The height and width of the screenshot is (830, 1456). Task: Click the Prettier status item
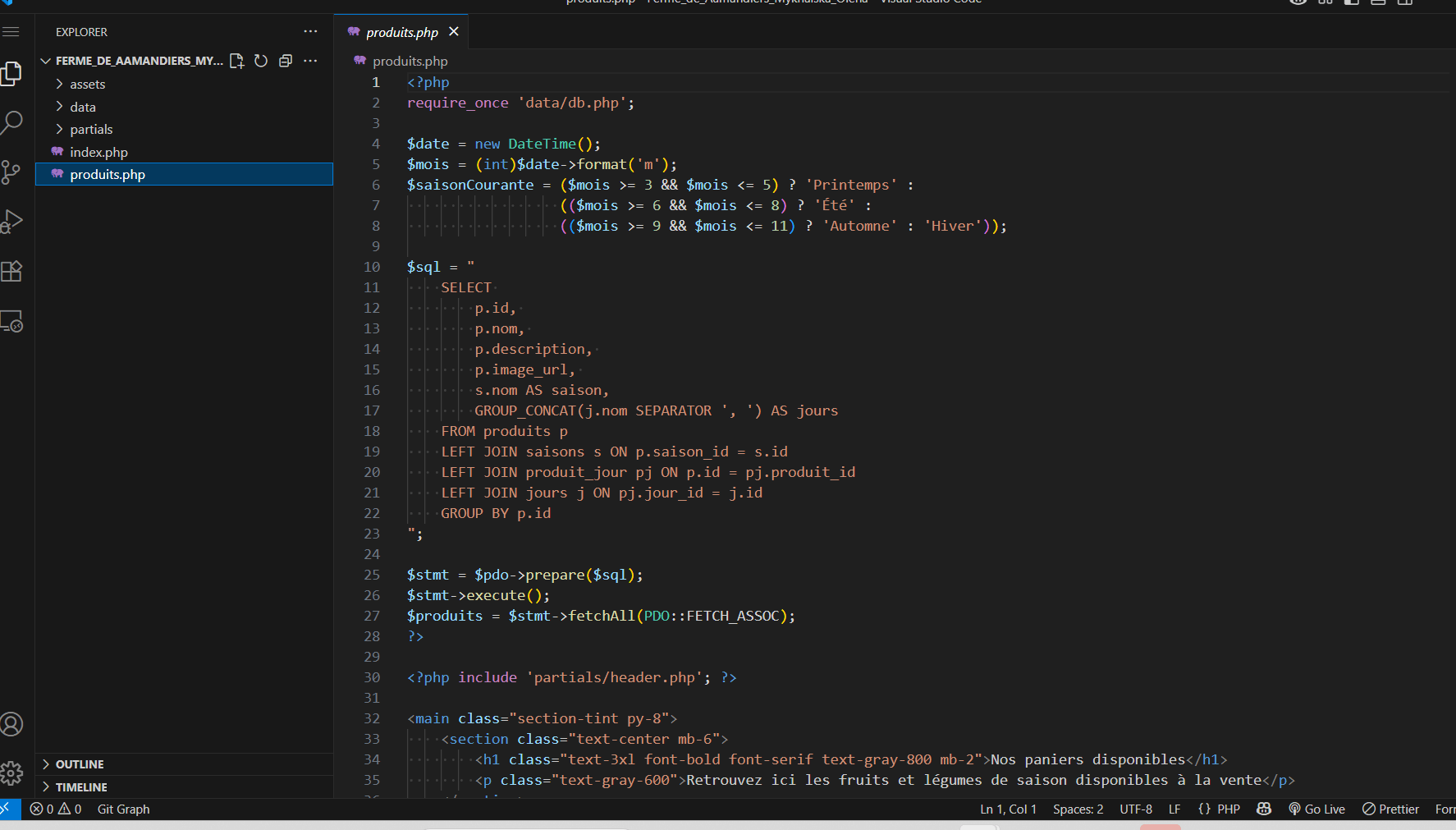pyautogui.click(x=1390, y=809)
